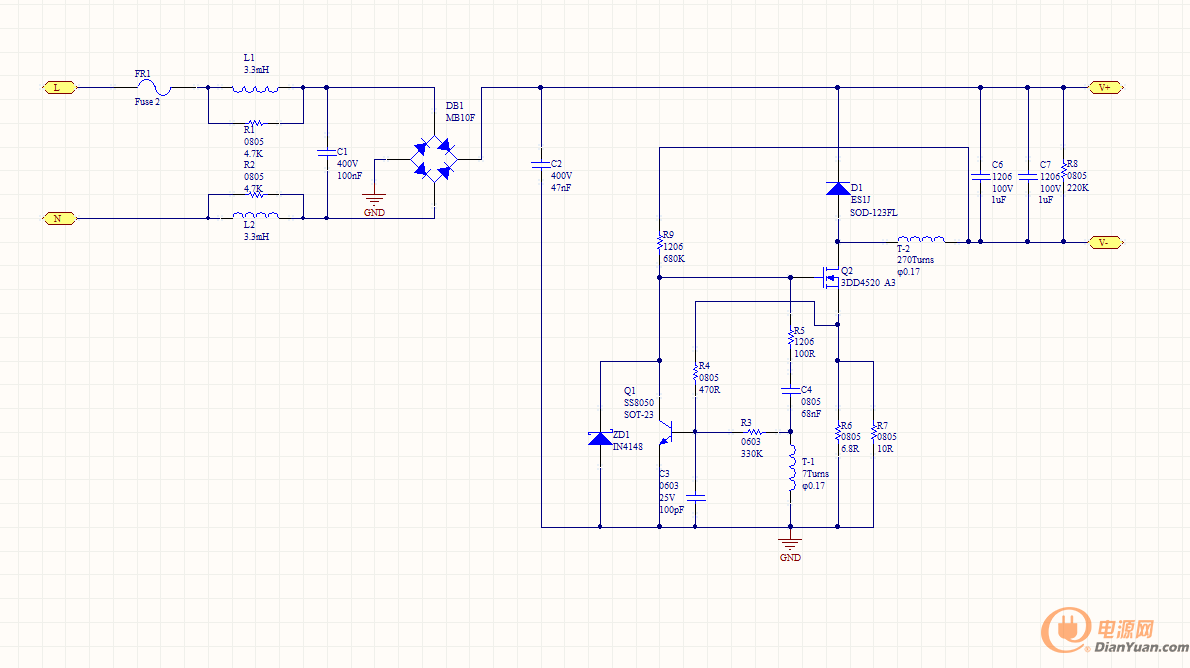This screenshot has width=1190, height=668.
Task: Select the T-2 inductor coil symbol
Action: (921, 240)
